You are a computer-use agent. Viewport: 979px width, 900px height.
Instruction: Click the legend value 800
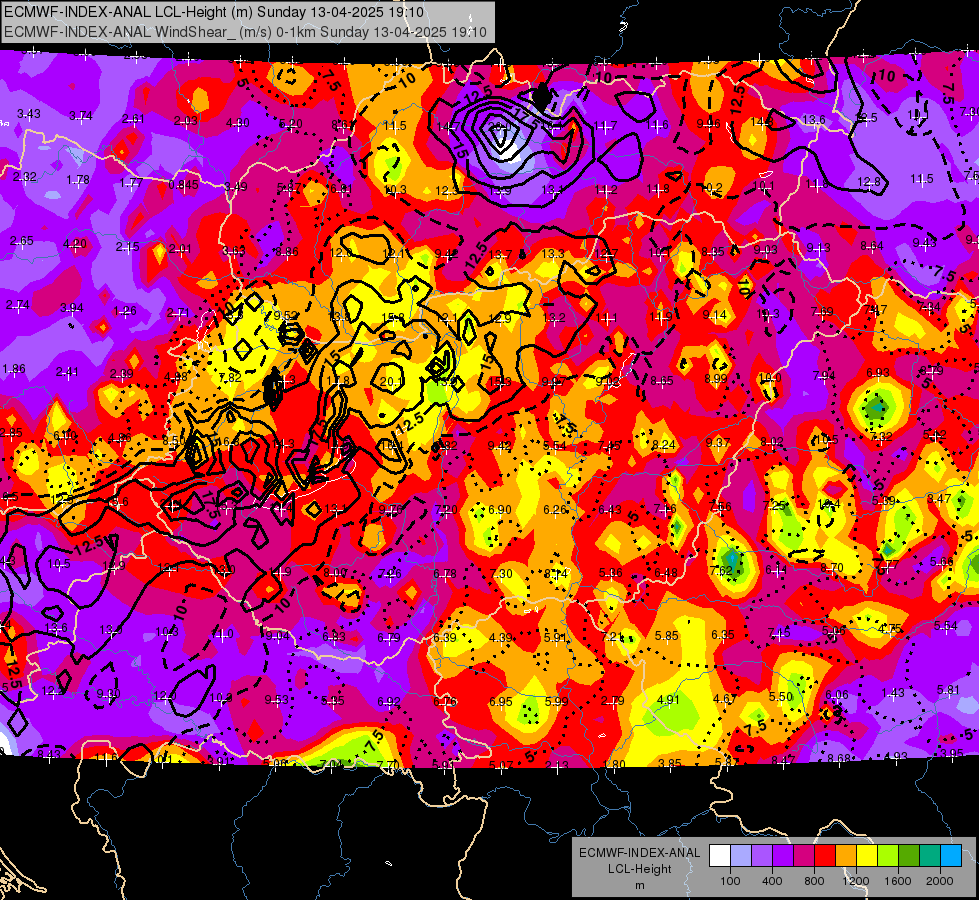[814, 881]
